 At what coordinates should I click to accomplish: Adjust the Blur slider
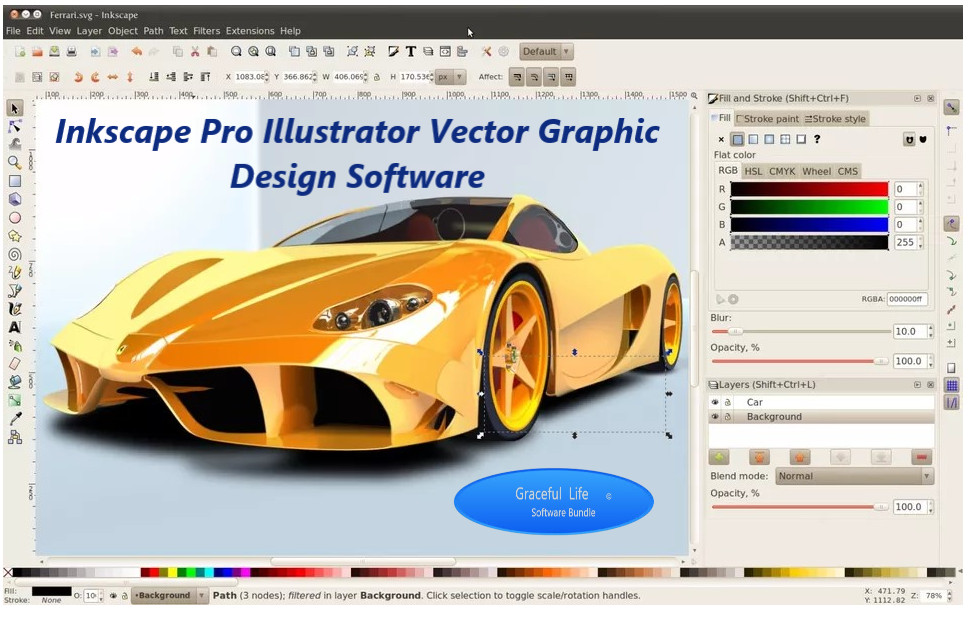tap(801, 332)
